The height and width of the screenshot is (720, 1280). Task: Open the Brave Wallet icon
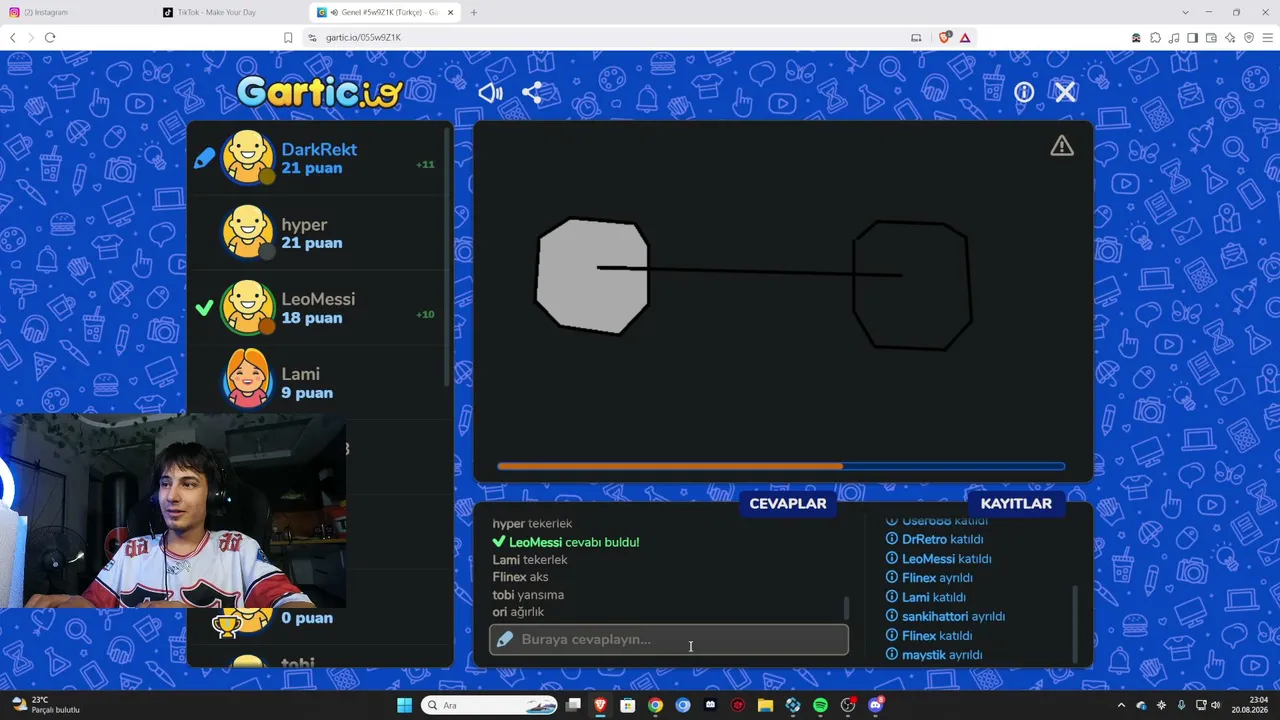(1211, 37)
